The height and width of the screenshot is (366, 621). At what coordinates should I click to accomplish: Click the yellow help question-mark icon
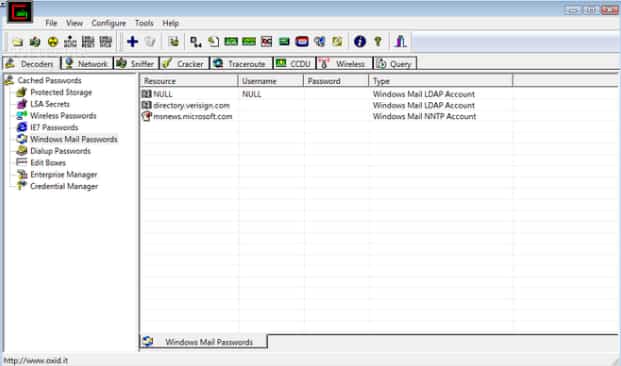pos(377,42)
